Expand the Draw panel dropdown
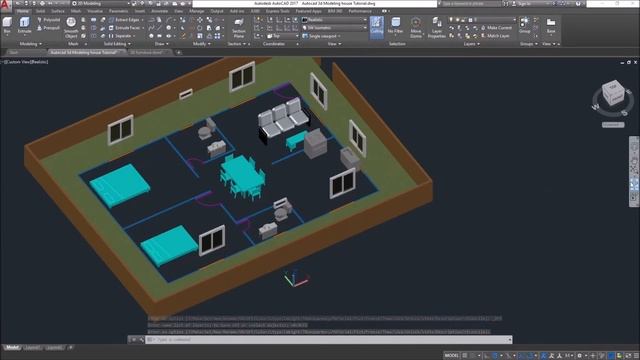Image resolution: width=640 pixels, height=360 pixels. click(x=162, y=44)
